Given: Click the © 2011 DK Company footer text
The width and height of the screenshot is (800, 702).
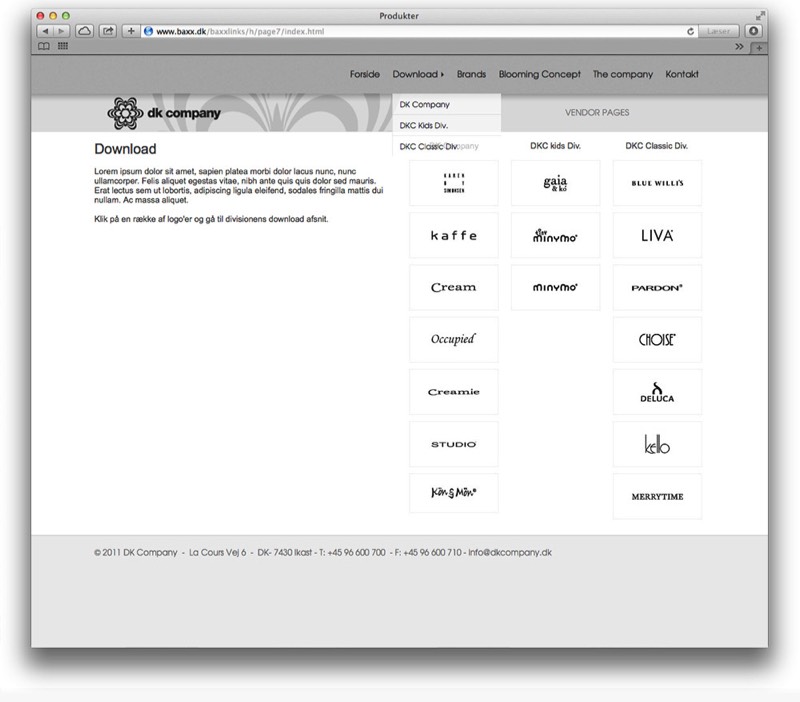Looking at the screenshot, I should point(136,553).
